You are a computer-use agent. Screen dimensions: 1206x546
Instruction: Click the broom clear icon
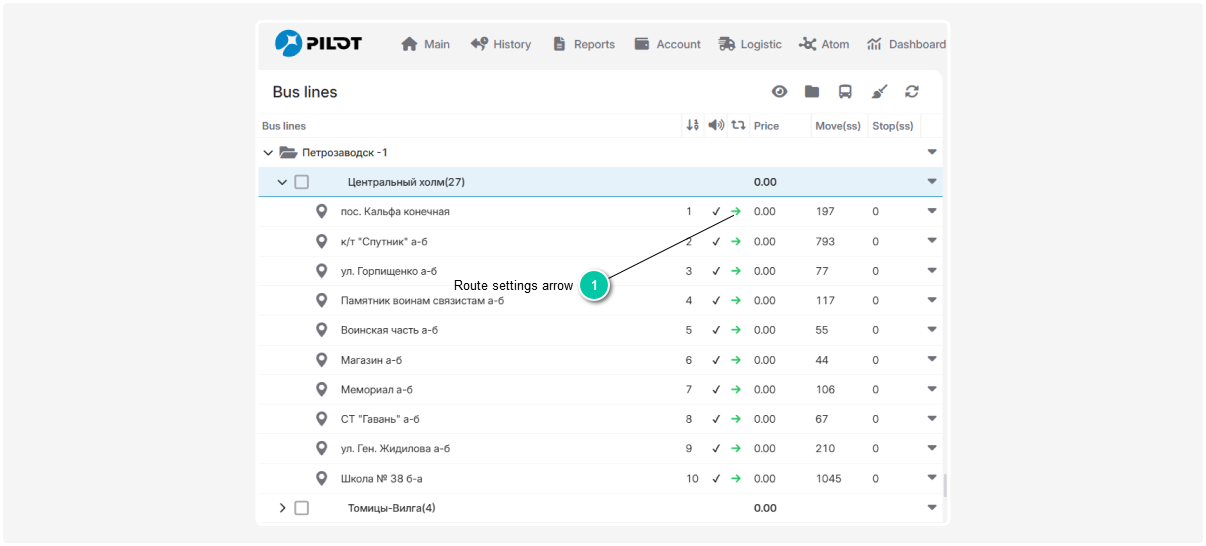tap(879, 92)
